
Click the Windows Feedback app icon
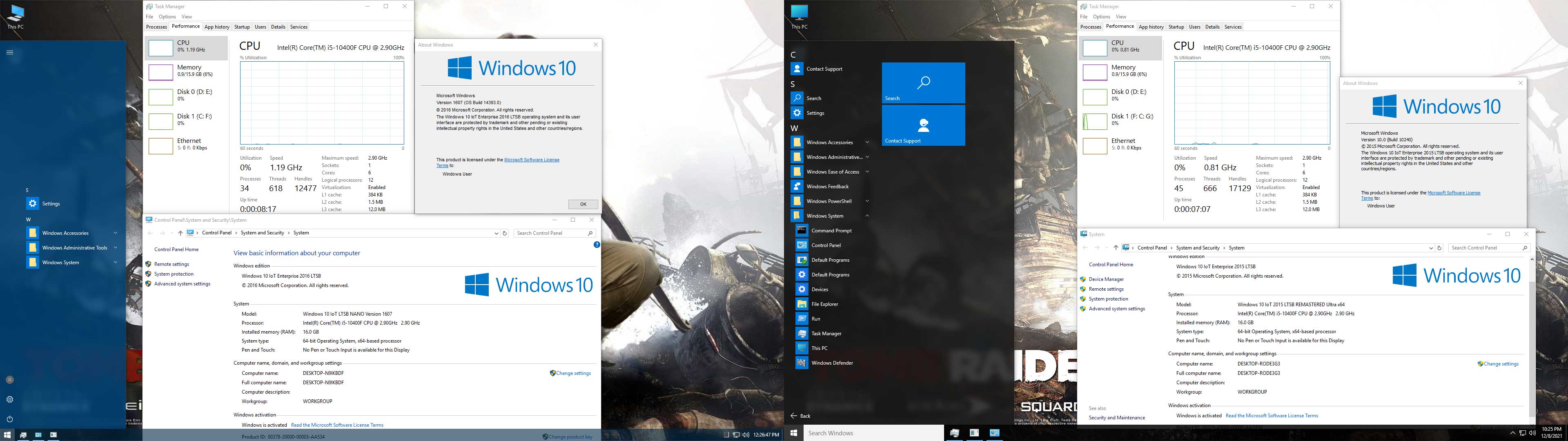(x=797, y=186)
